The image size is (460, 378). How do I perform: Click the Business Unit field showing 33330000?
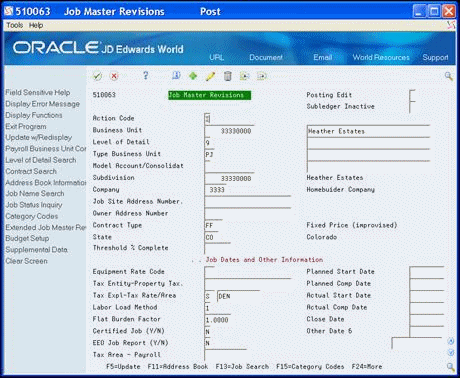tap(229, 131)
